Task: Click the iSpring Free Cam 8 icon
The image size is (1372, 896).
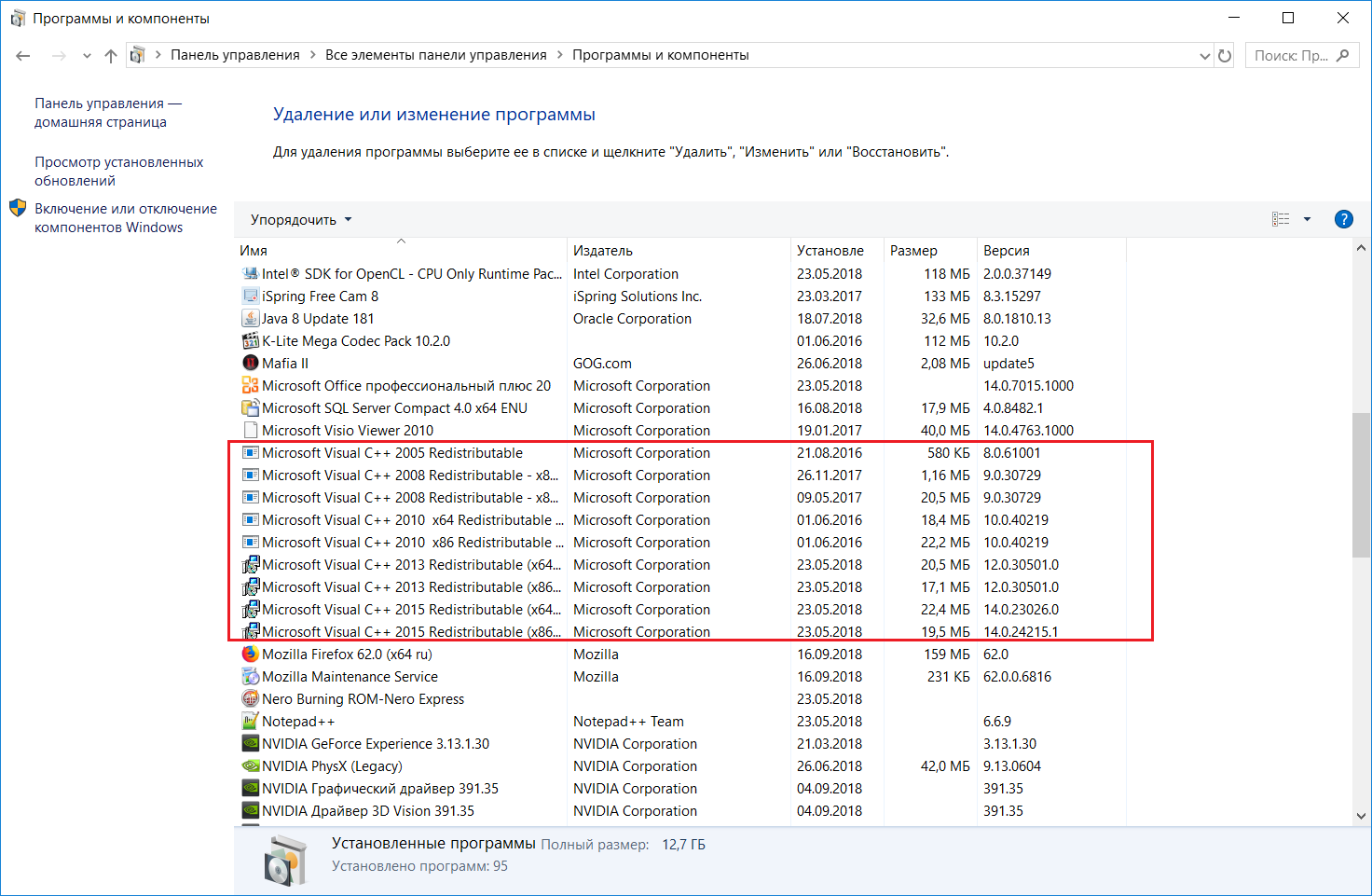Action: [250, 296]
